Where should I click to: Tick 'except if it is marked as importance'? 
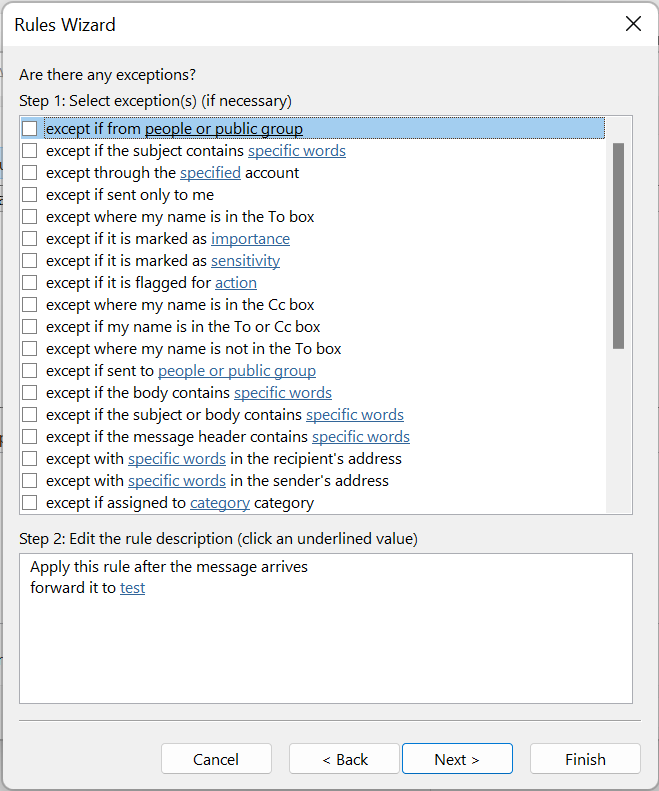click(x=29, y=239)
